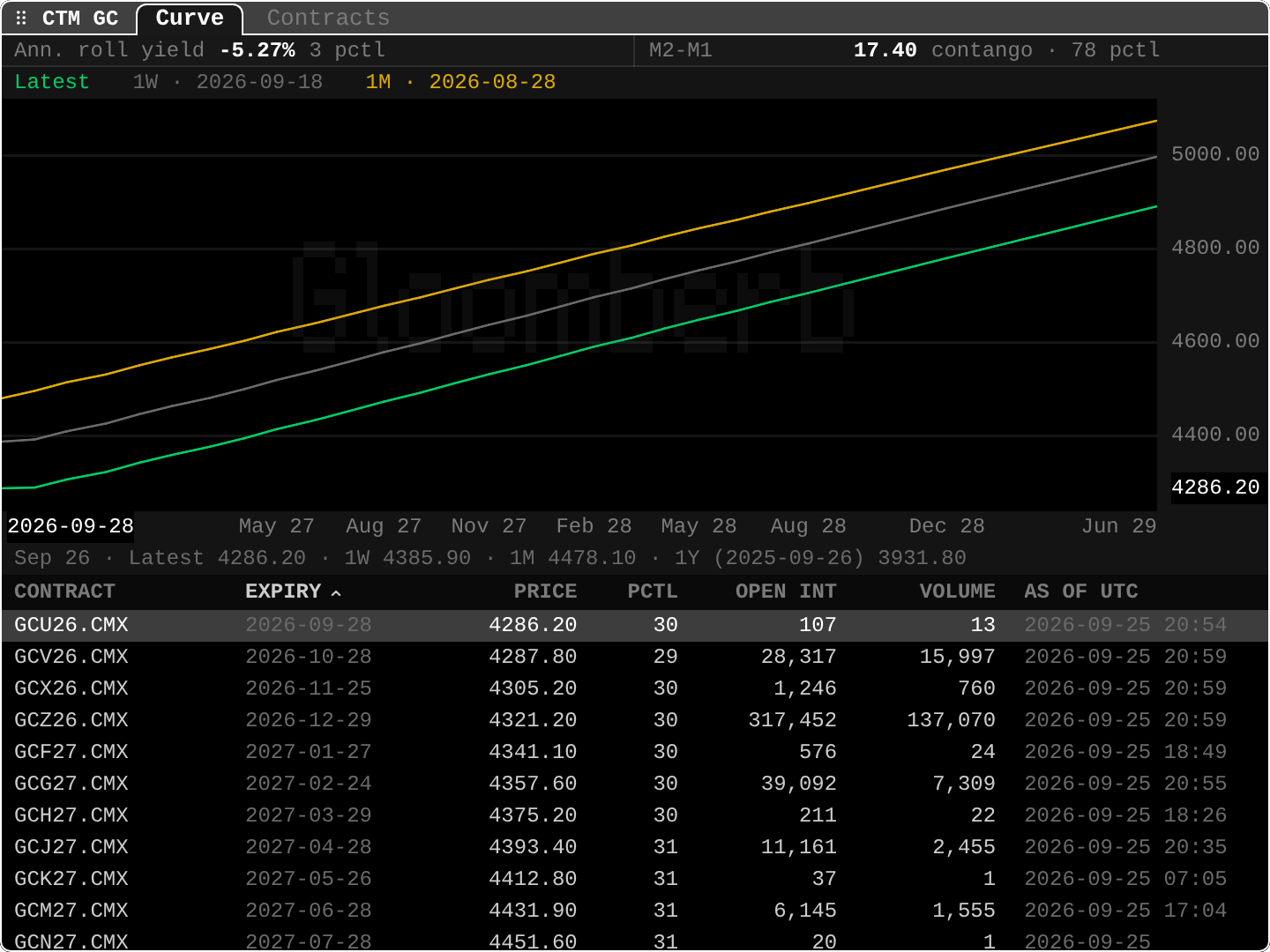The image size is (1270, 952).
Task: Sort by VOLUME column header
Action: (x=957, y=591)
